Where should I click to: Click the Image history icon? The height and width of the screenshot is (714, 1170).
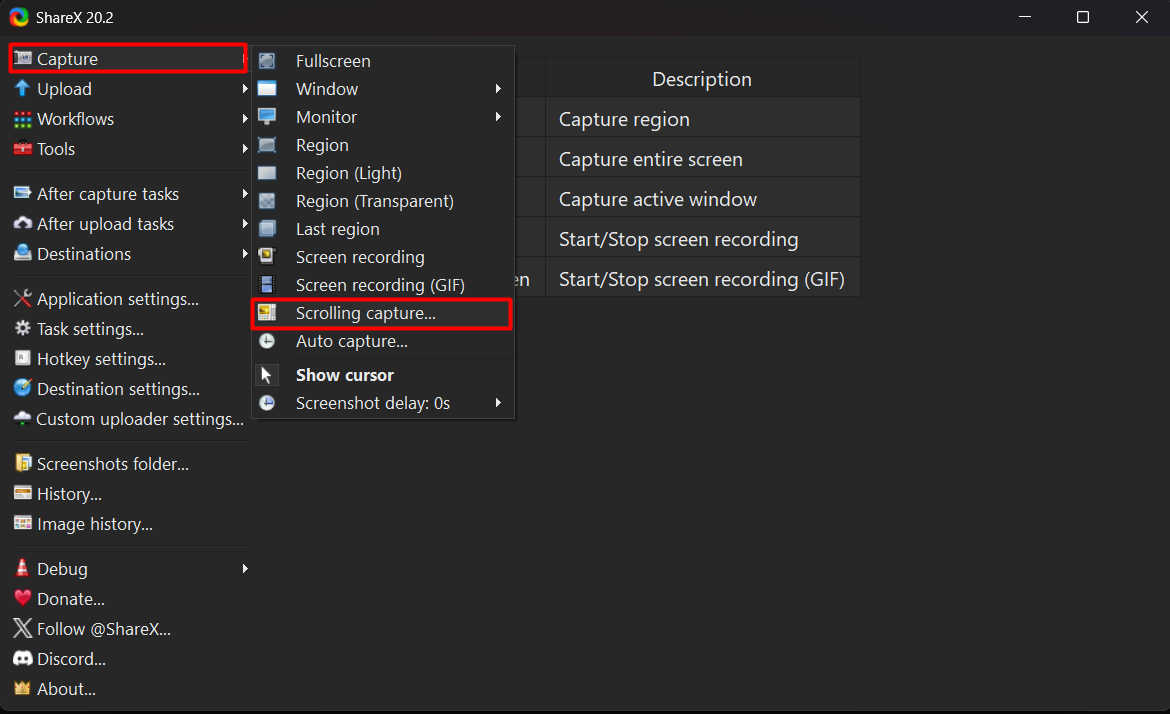(22, 523)
